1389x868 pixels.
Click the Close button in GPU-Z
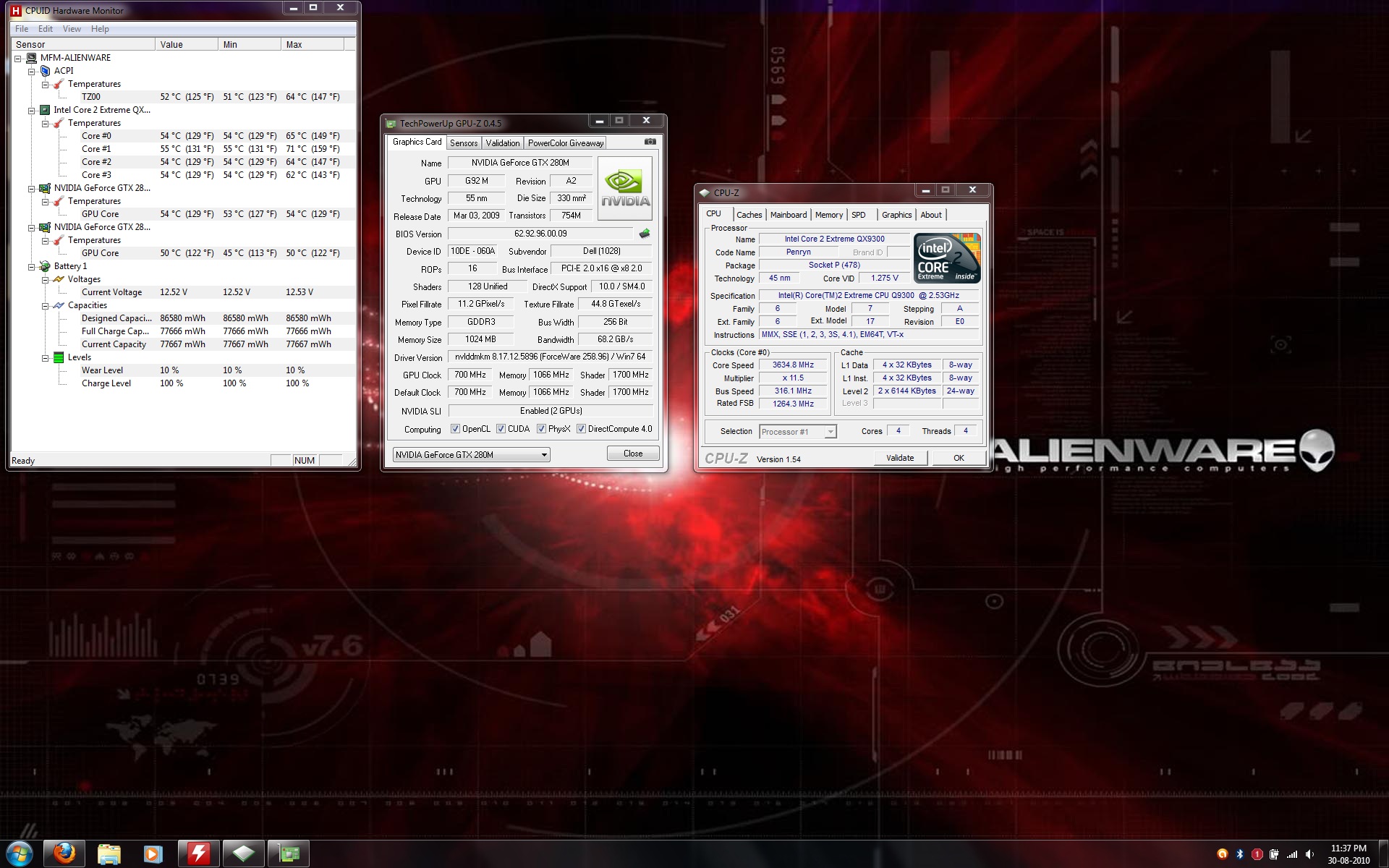(x=633, y=454)
